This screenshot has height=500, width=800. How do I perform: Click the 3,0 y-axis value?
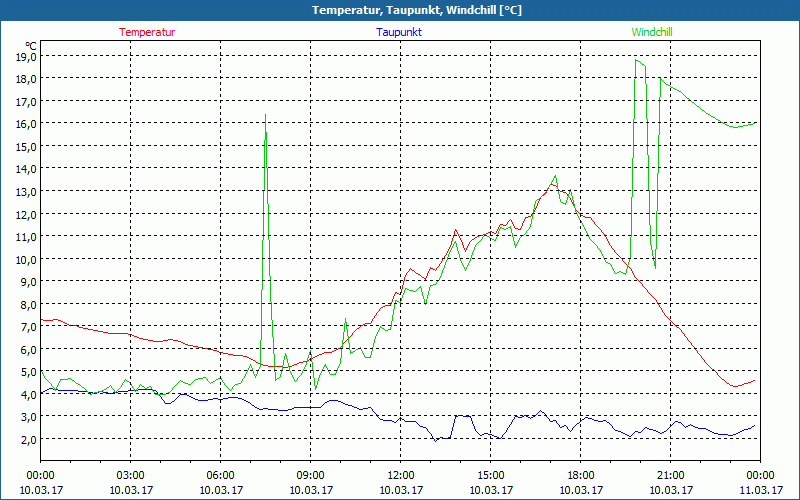click(x=29, y=416)
